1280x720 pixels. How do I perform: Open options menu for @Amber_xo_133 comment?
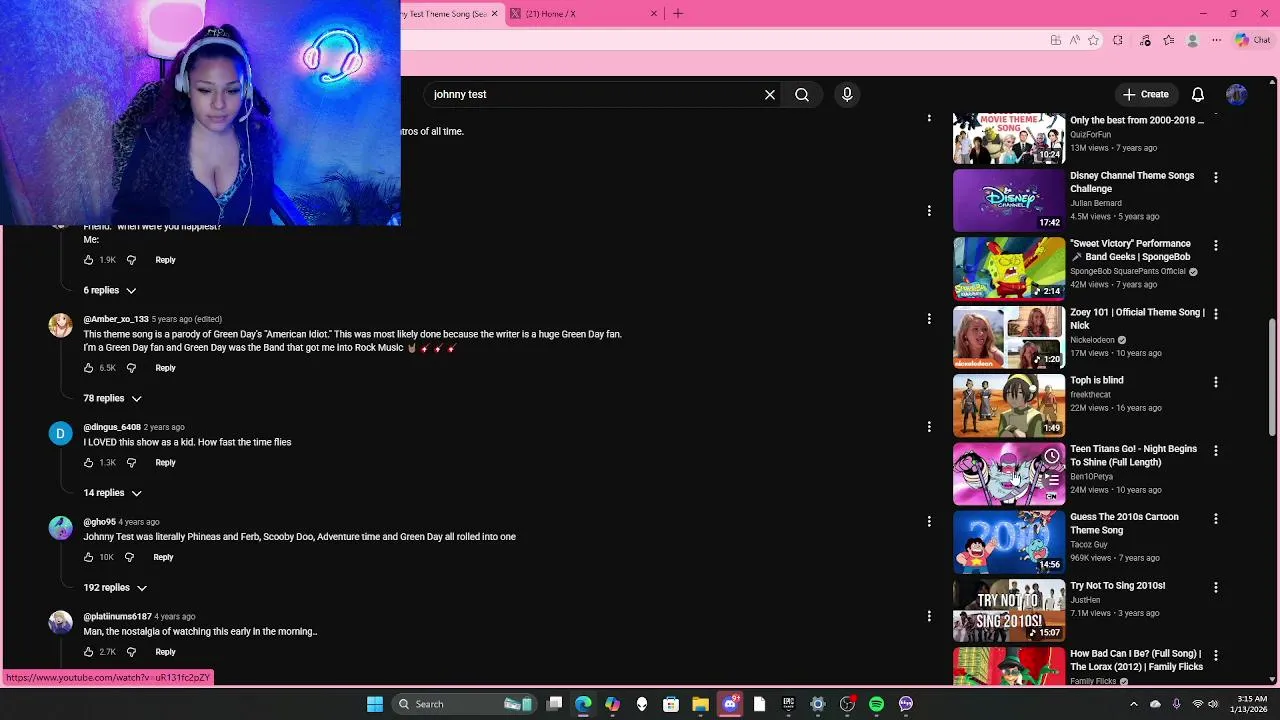click(x=929, y=319)
